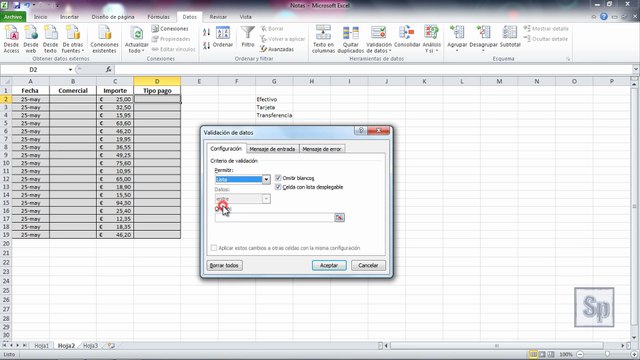Switch to the Vista ribbon tab
Viewport: 640px width, 360px height.
coord(245,17)
